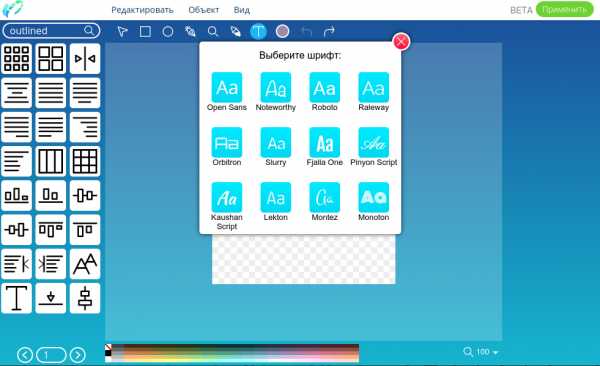Select the ellipse shape tool

coord(168,31)
